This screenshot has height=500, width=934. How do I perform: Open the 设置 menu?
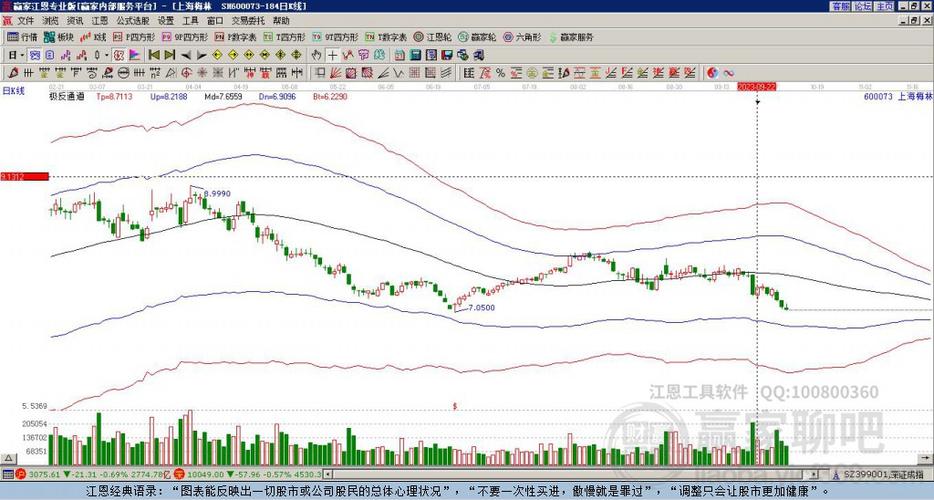(166, 21)
